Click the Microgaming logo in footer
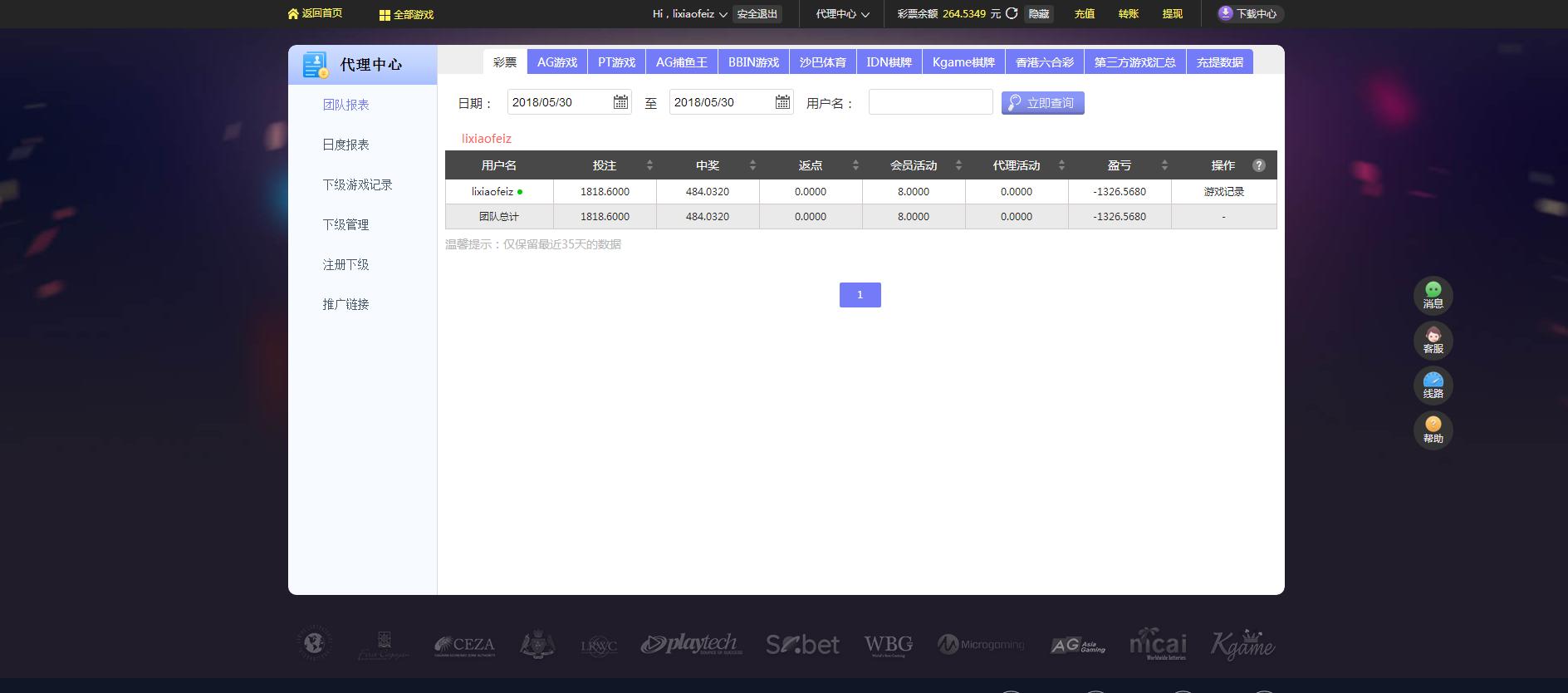 [x=981, y=644]
